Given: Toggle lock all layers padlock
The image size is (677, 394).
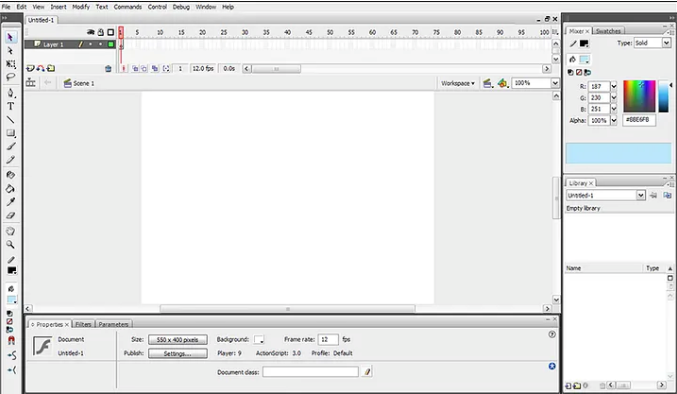Looking at the screenshot, I should [x=101, y=32].
